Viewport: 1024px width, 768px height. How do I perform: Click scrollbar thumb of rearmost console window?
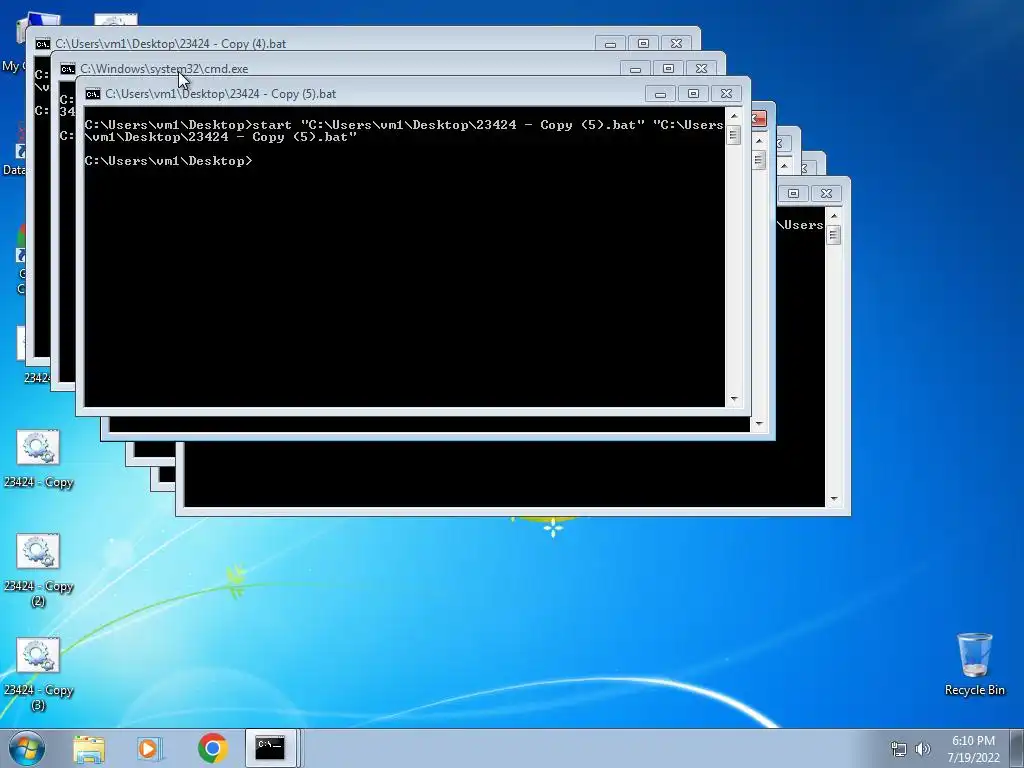coord(834,235)
